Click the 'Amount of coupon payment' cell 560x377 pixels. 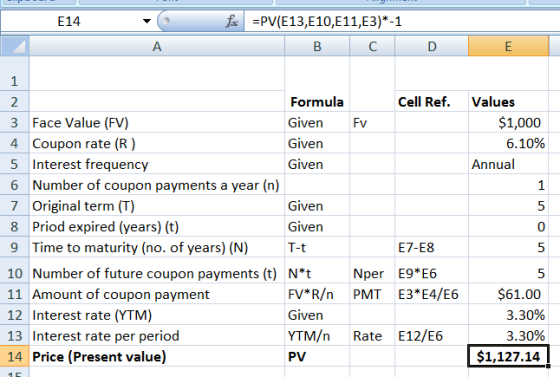157,294
